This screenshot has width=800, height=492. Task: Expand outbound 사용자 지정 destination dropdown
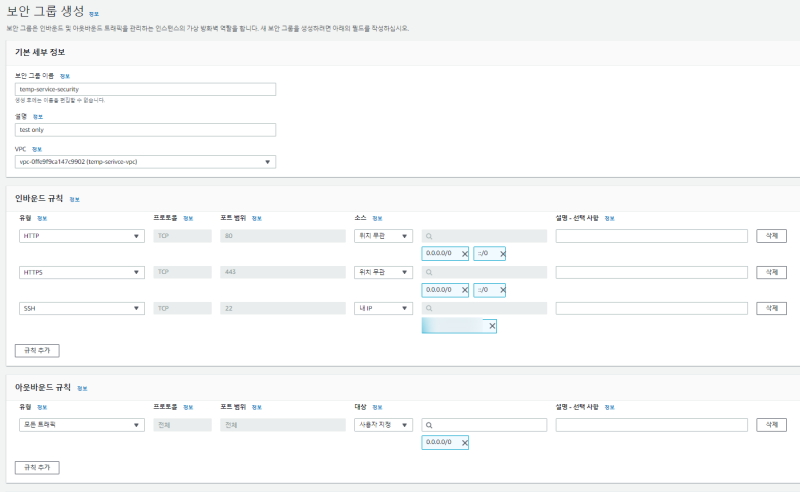[383, 425]
